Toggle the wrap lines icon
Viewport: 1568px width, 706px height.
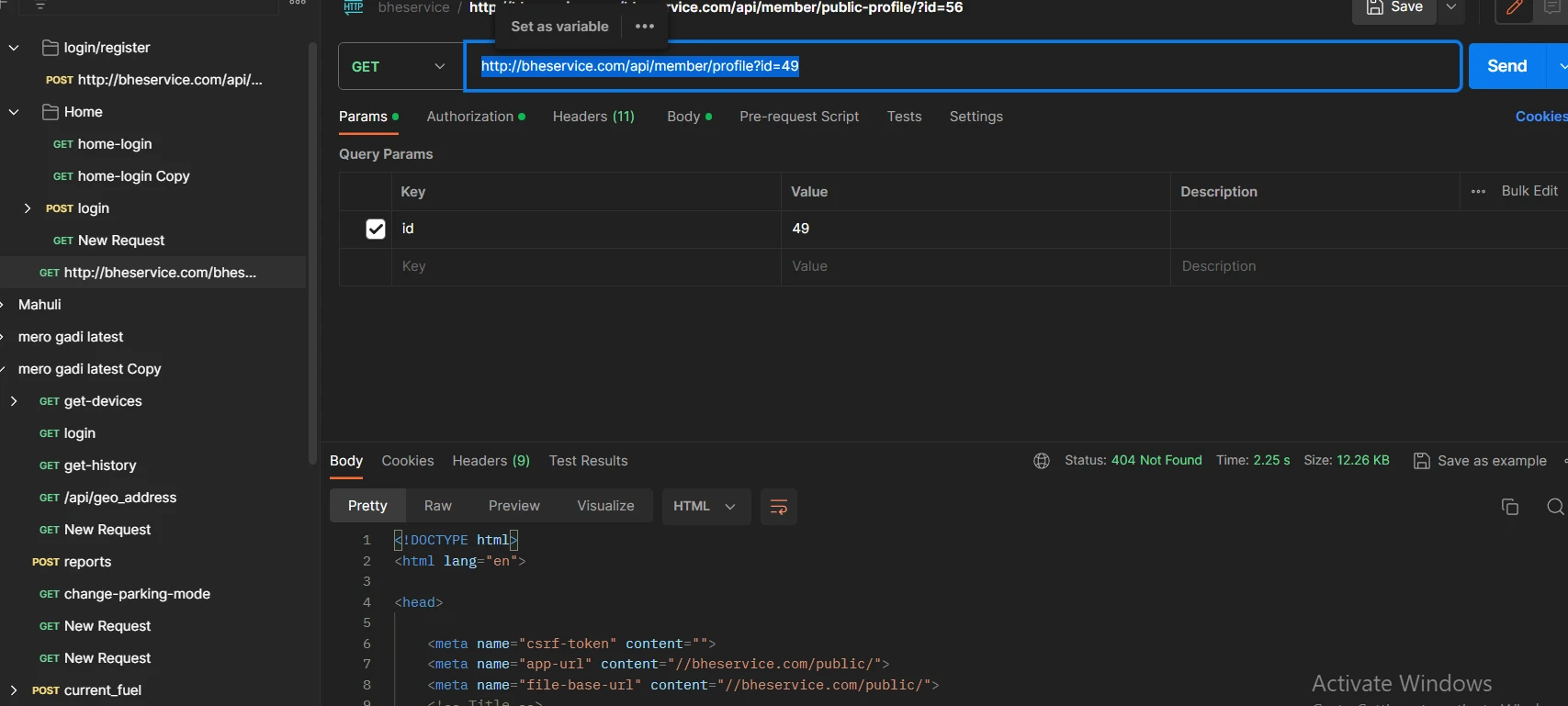coord(778,507)
